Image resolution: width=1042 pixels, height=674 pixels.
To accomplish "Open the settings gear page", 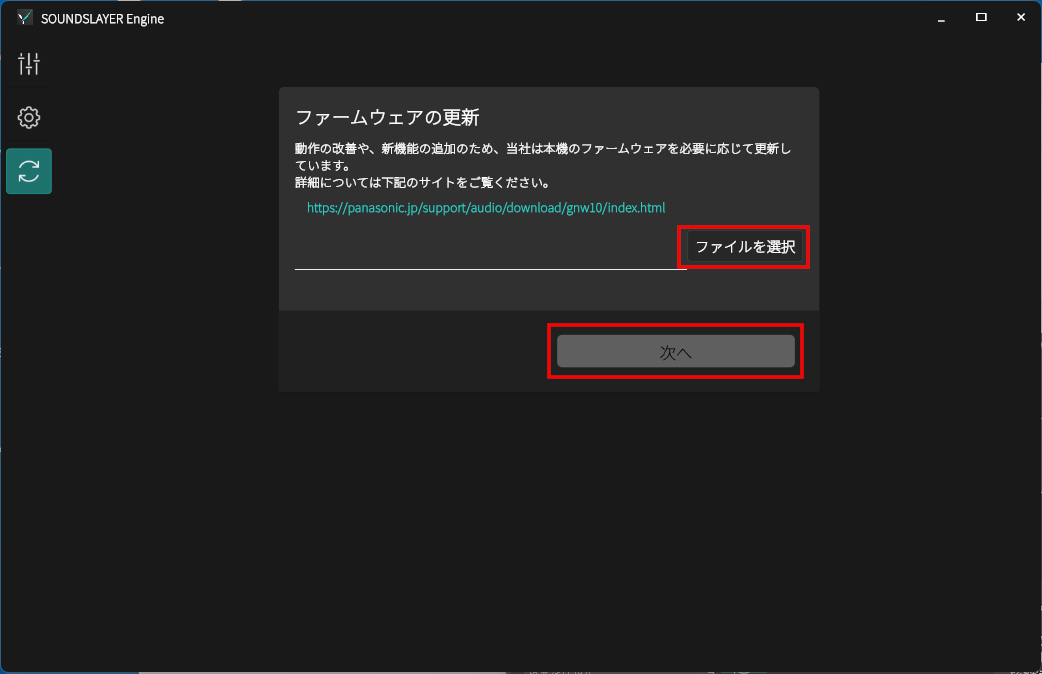I will 29,118.
